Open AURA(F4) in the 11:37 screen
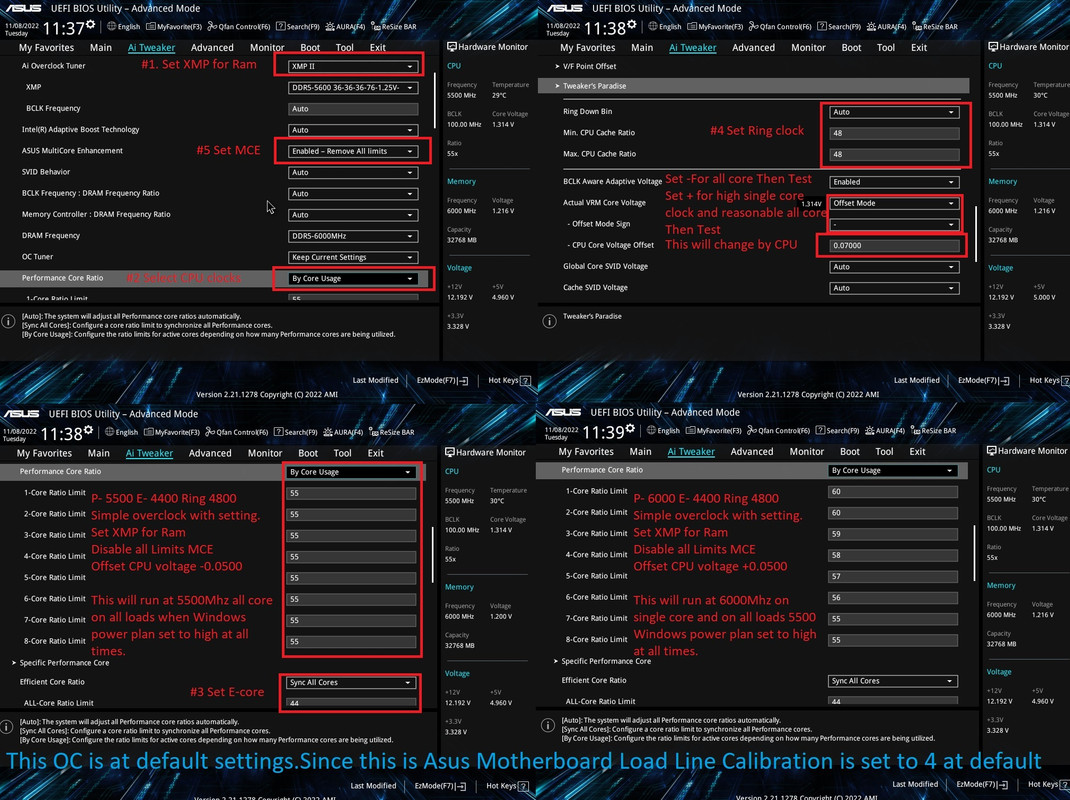The image size is (1070, 800). [x=345, y=27]
